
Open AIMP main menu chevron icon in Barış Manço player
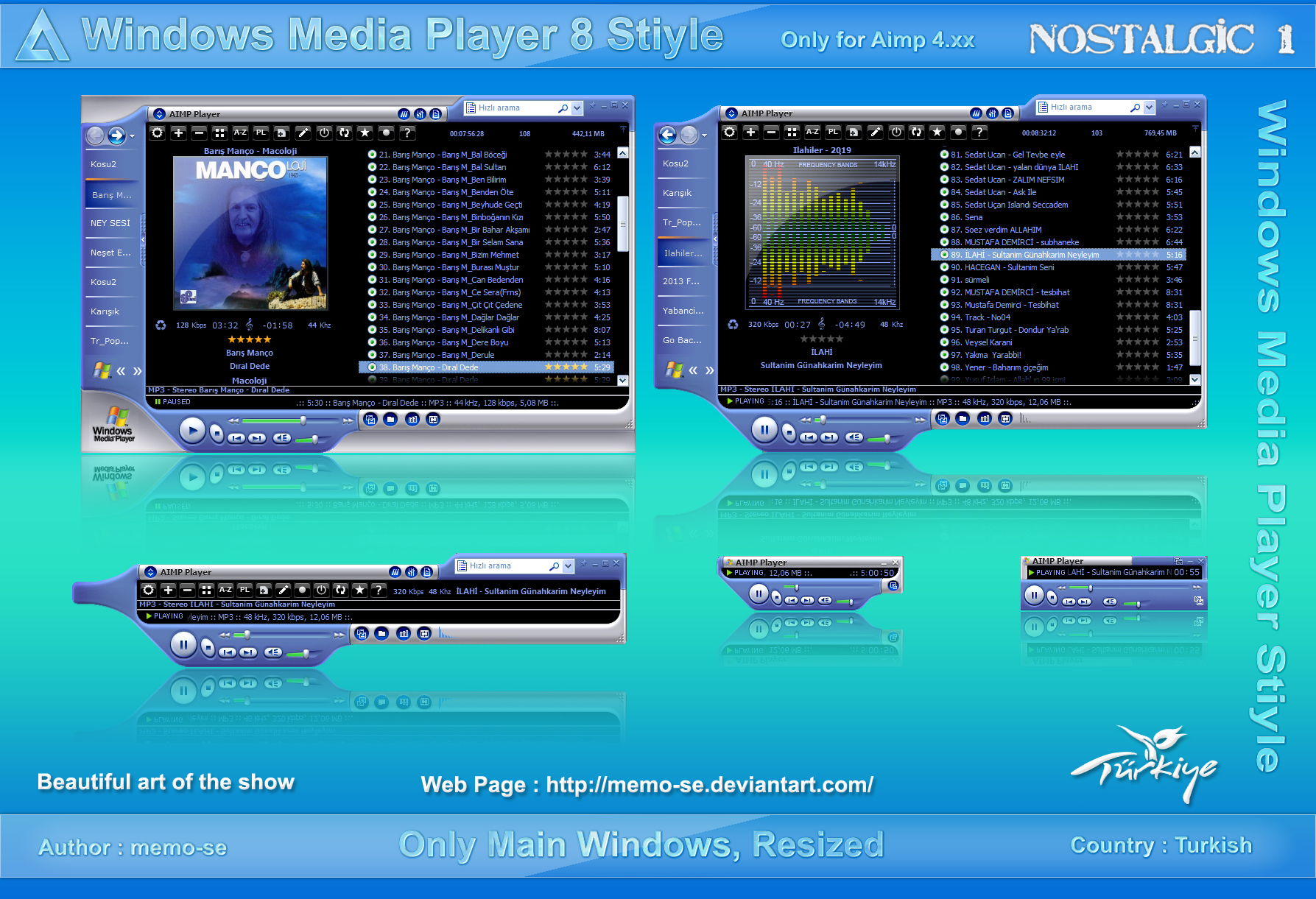(x=159, y=114)
